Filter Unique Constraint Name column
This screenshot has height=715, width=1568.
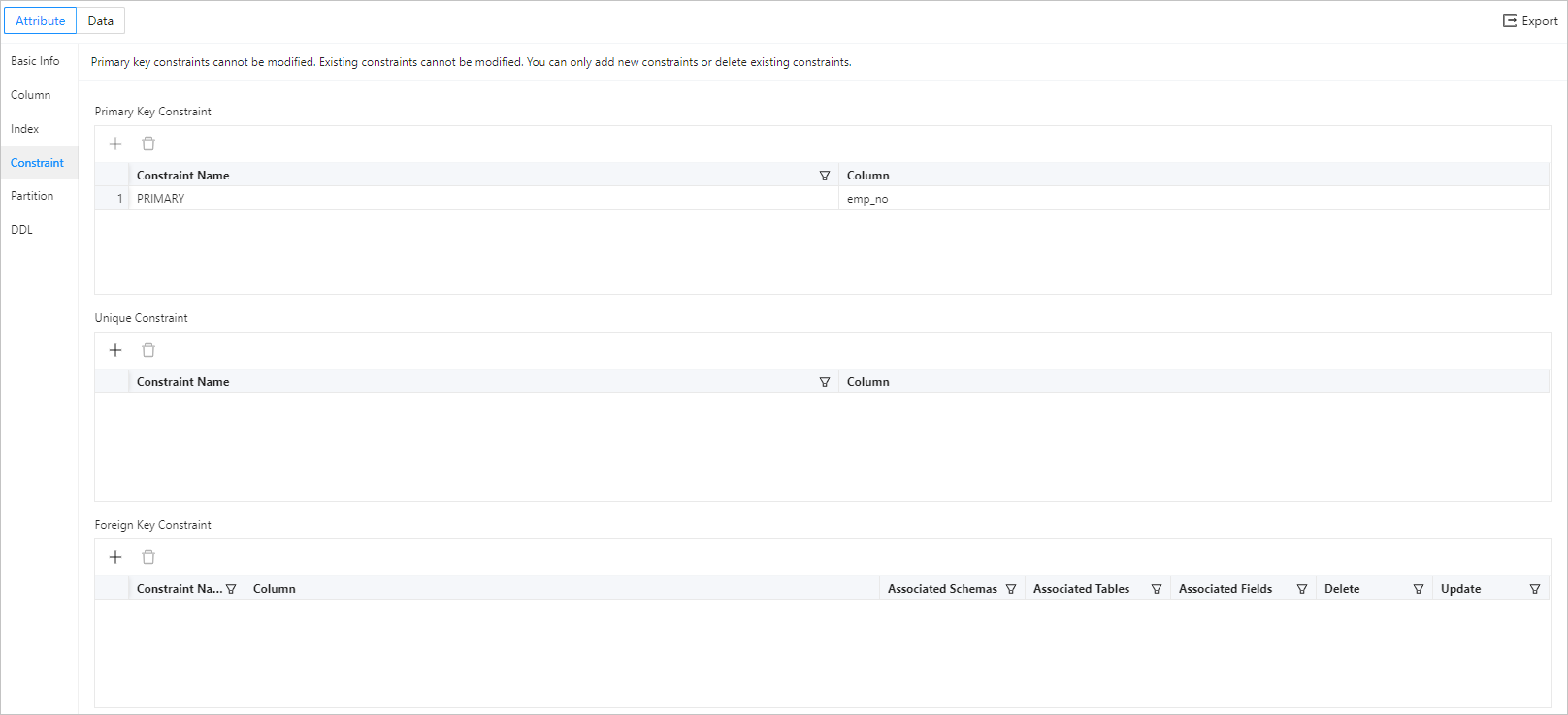coord(825,382)
